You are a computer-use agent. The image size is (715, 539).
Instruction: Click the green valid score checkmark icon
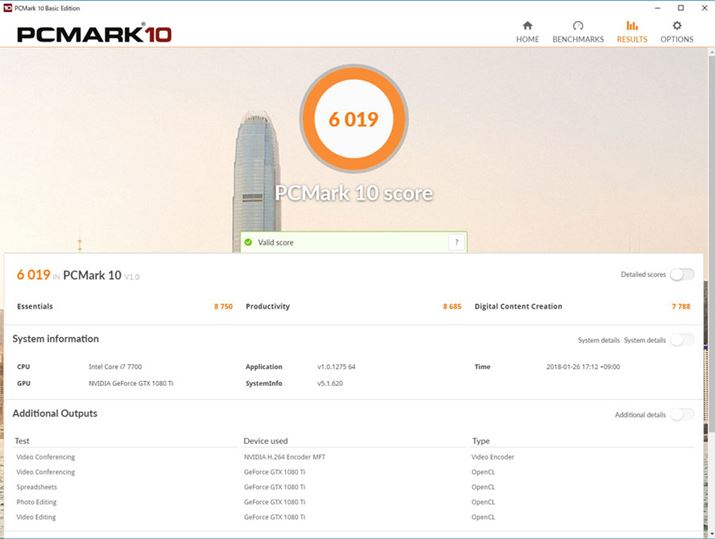coord(248,242)
